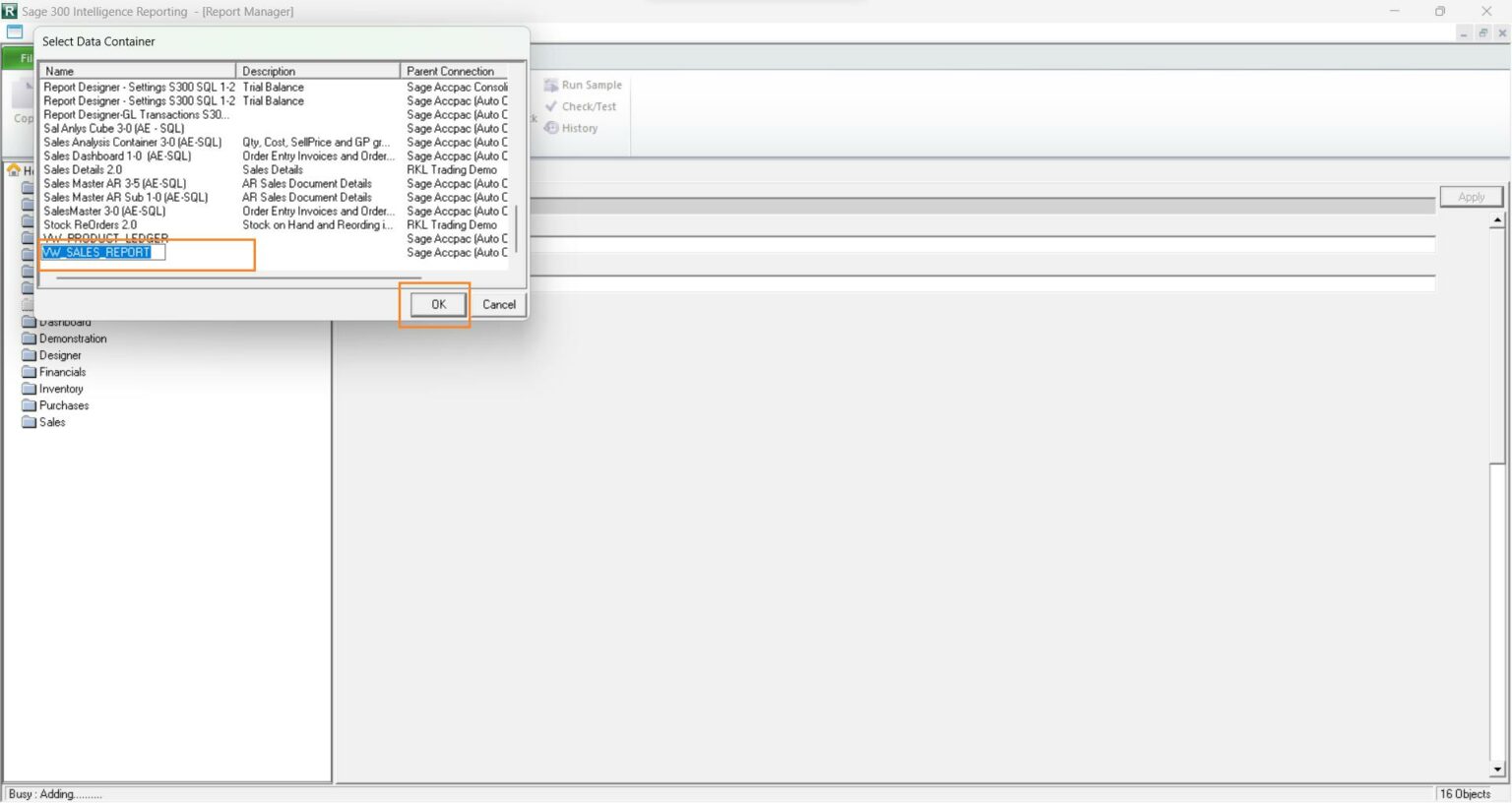1512x803 pixels.
Task: Open the Demonstration folder
Action: point(73,339)
